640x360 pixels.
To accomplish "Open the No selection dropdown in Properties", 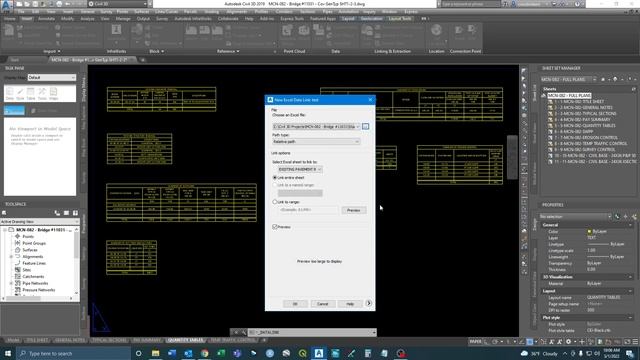I will [576, 217].
